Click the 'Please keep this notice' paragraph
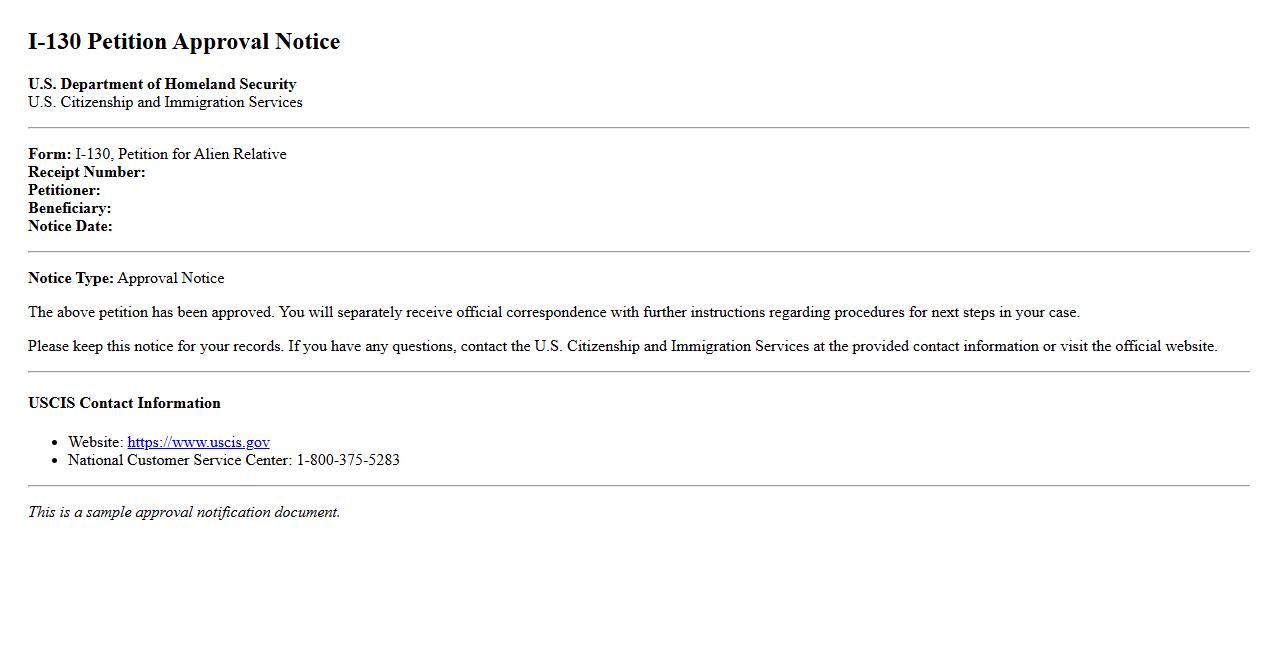 click(x=622, y=346)
